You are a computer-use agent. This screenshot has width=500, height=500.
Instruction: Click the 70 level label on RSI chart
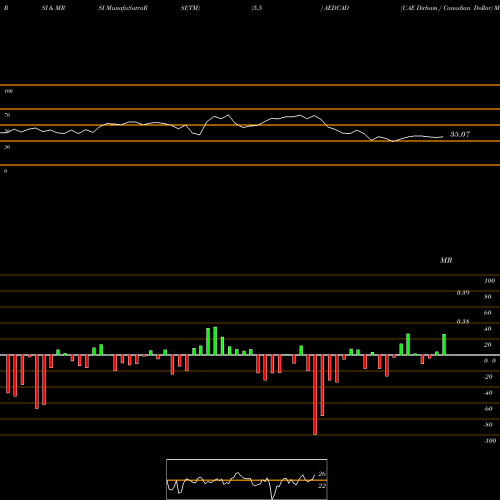click(7, 115)
